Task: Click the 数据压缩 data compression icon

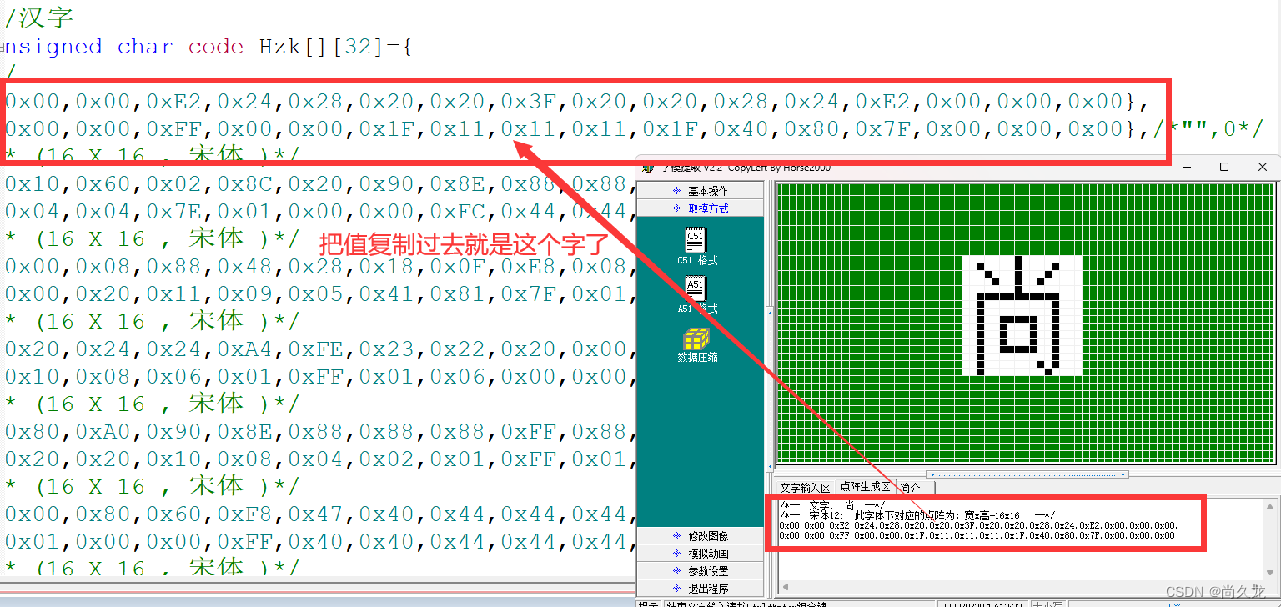Action: pyautogui.click(x=697, y=338)
